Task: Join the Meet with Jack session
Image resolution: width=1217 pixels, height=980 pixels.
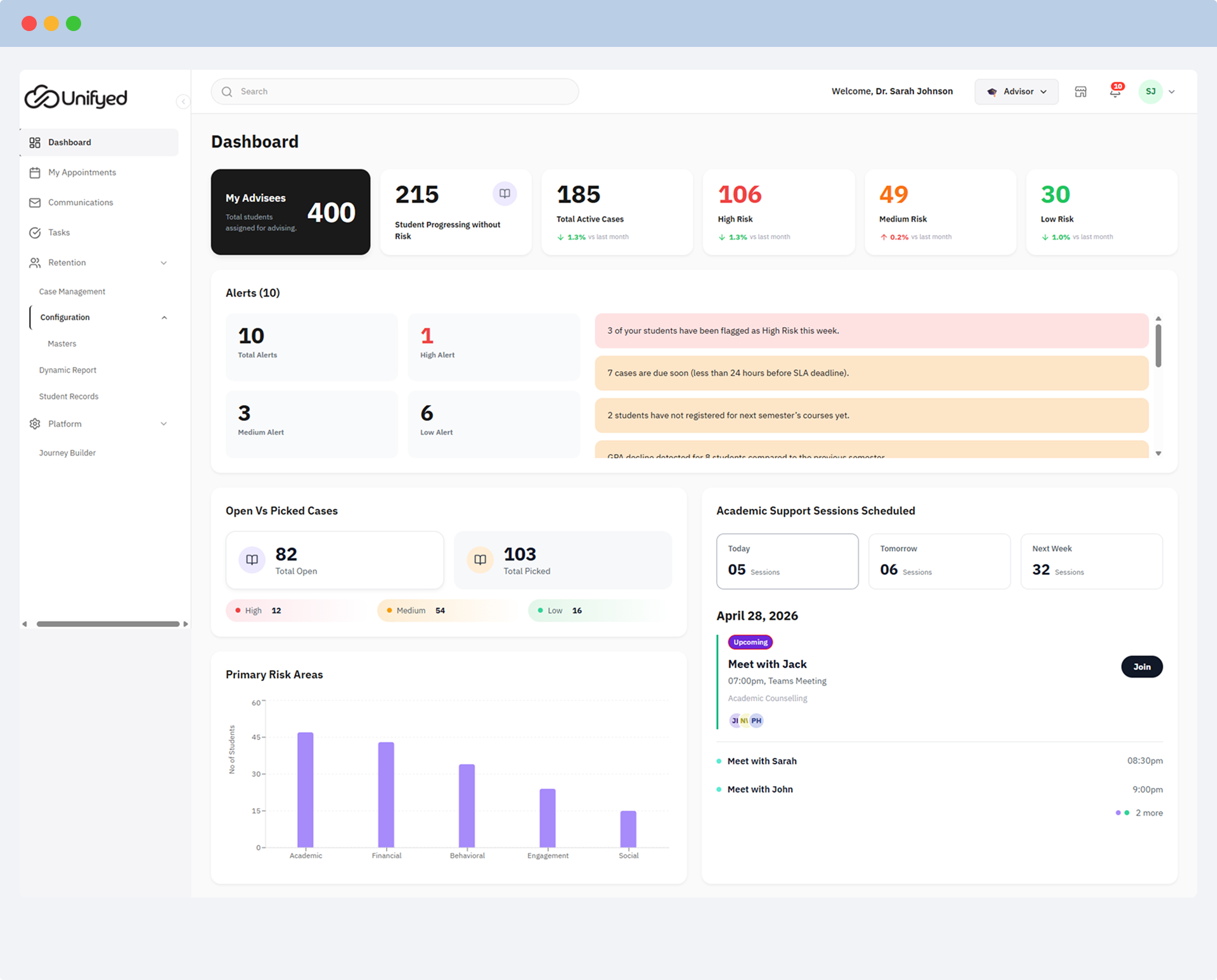Action: coord(1142,667)
